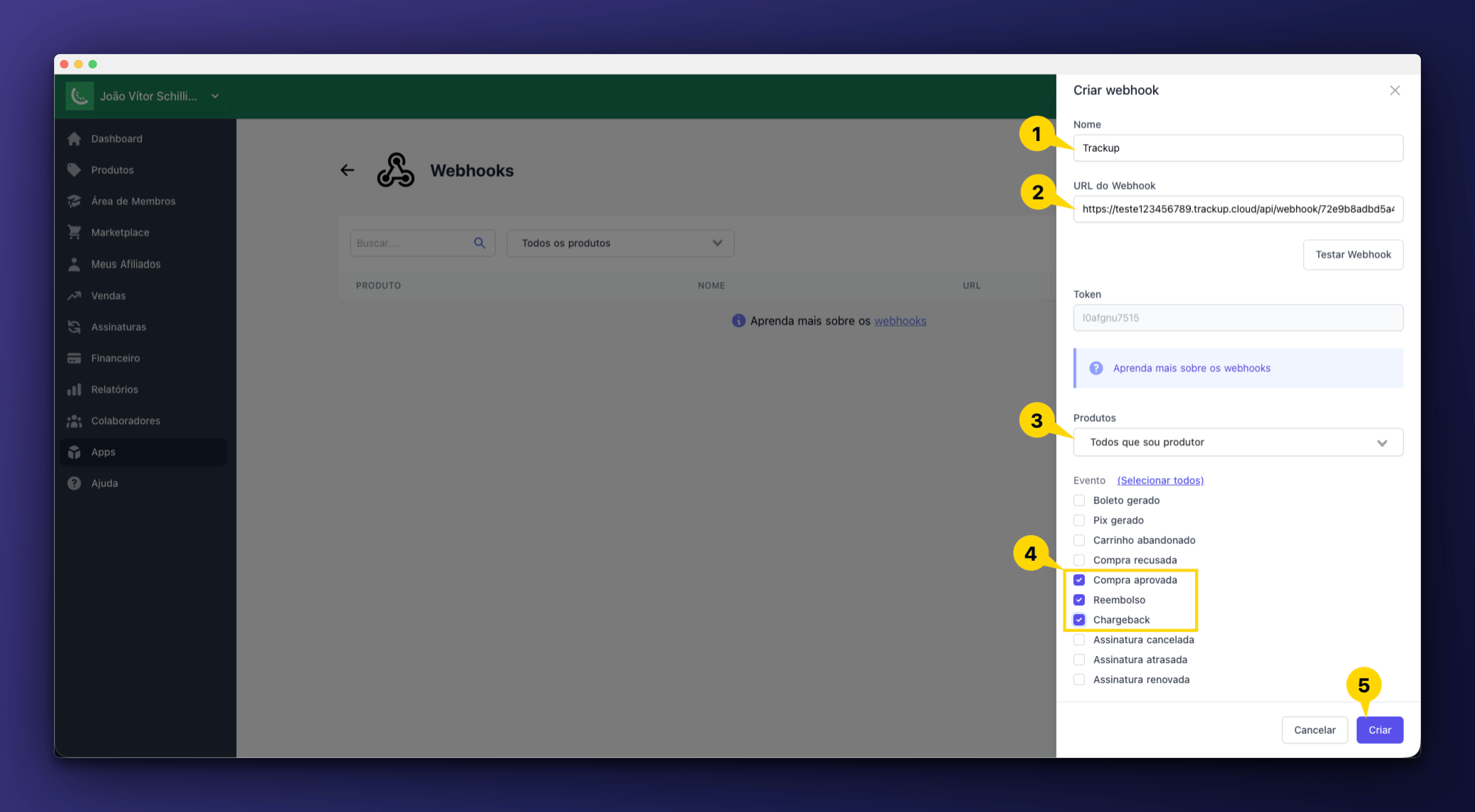
Task: Click the Ajuda question mark icon
Action: coord(74,483)
